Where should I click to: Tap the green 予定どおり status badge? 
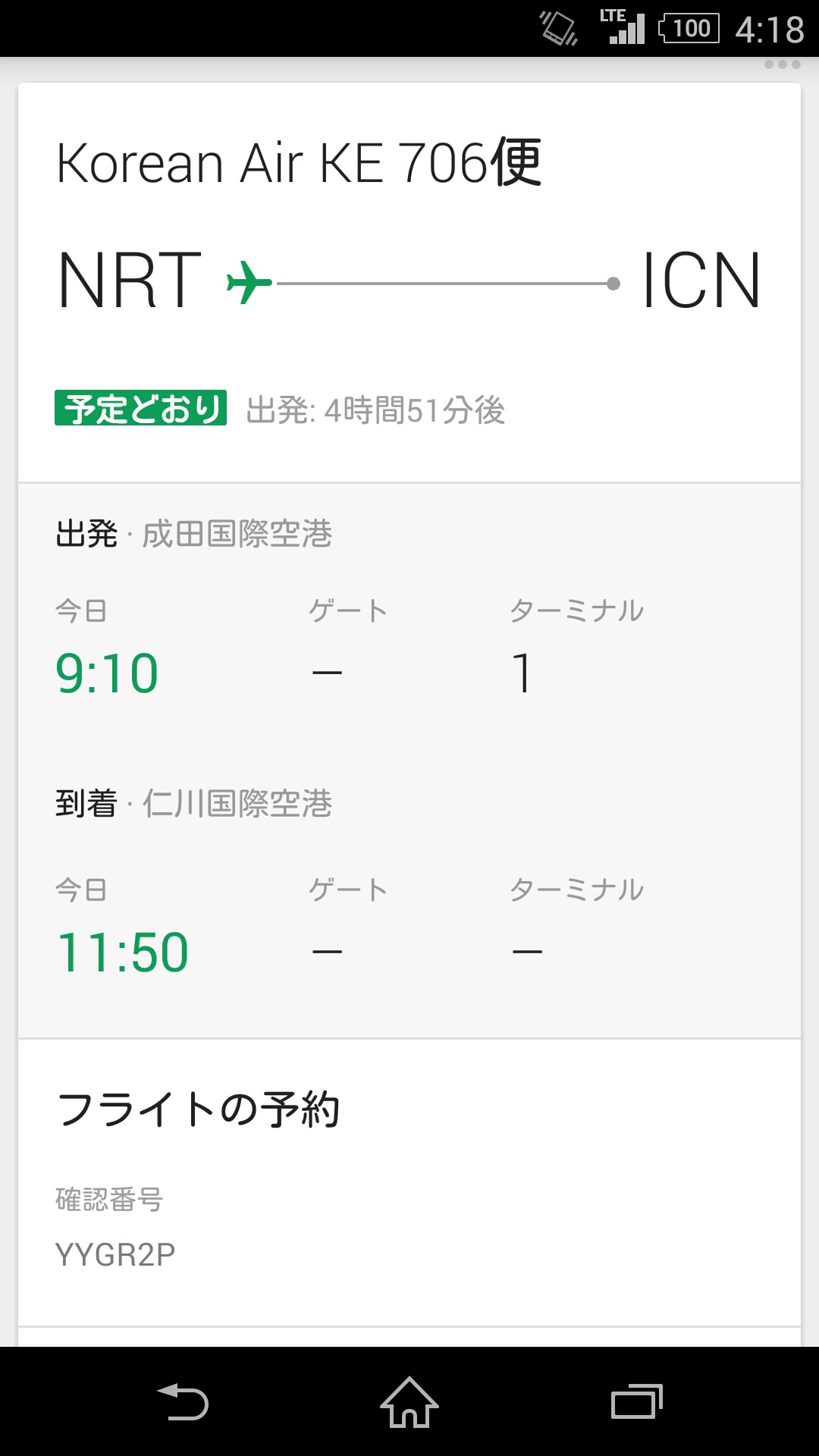(141, 408)
